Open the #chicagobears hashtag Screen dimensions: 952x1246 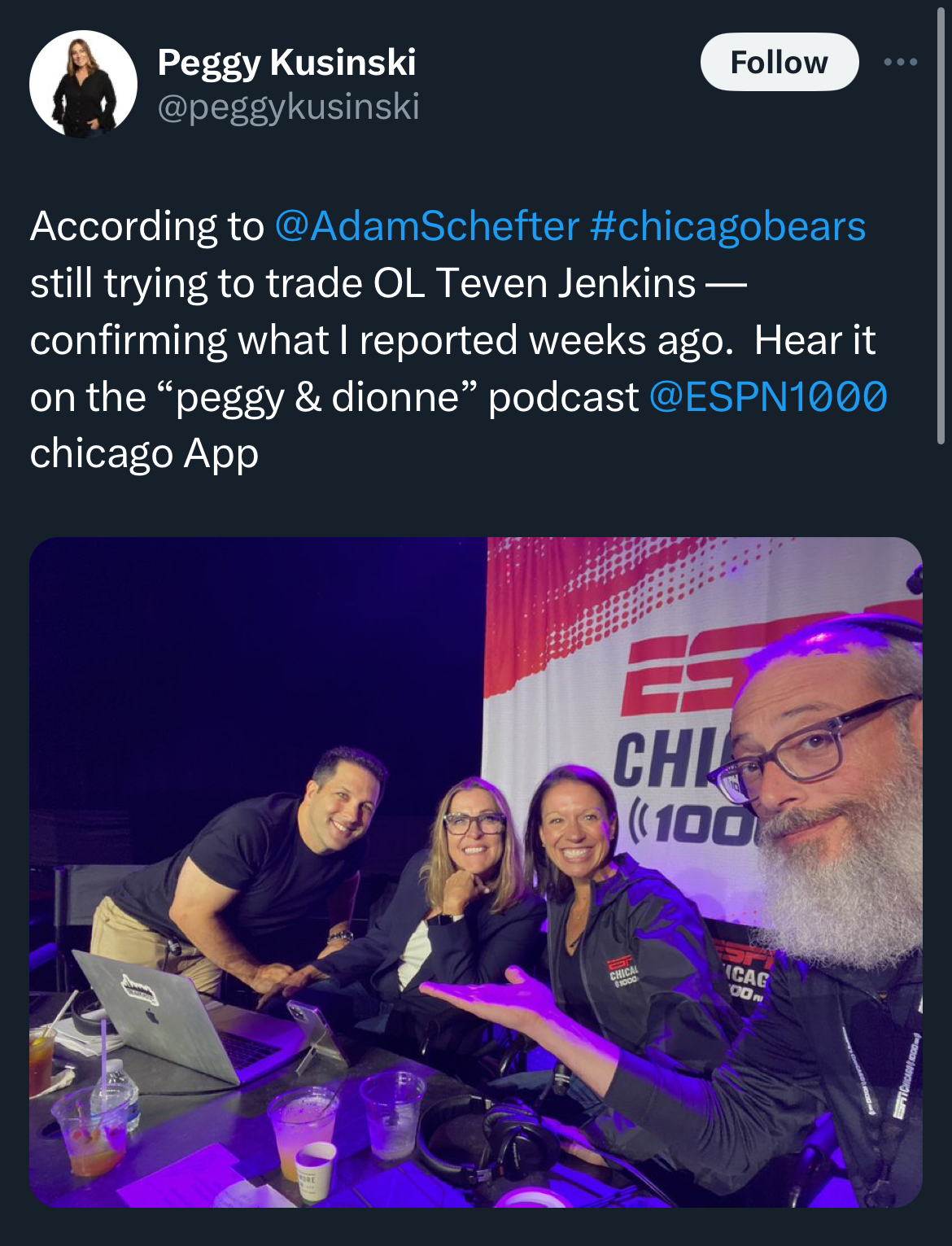pyautogui.click(x=727, y=225)
